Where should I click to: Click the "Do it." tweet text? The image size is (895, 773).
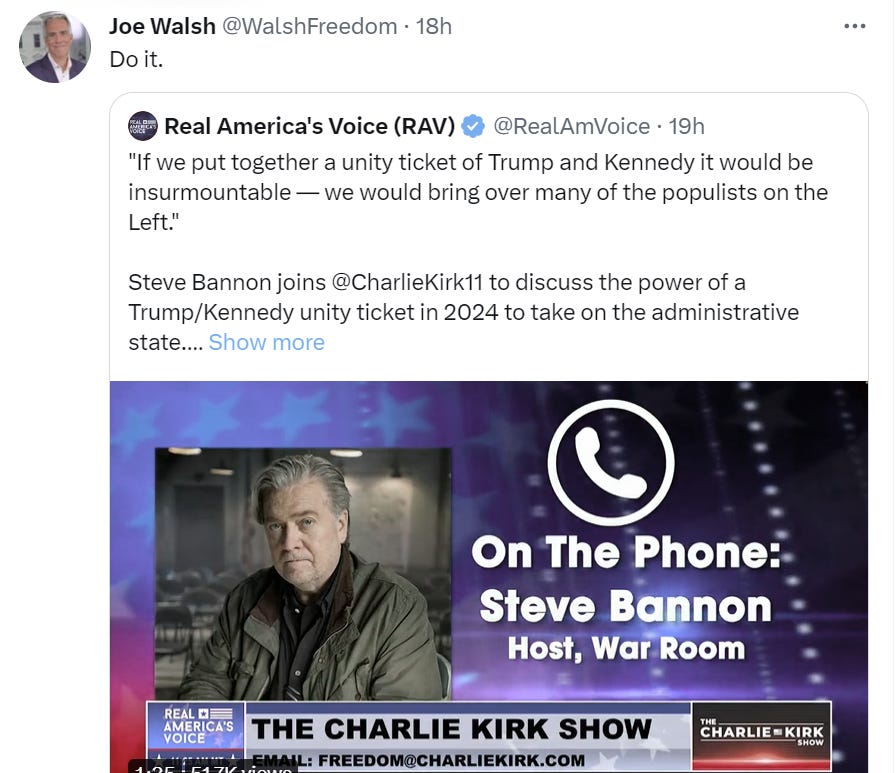click(136, 59)
